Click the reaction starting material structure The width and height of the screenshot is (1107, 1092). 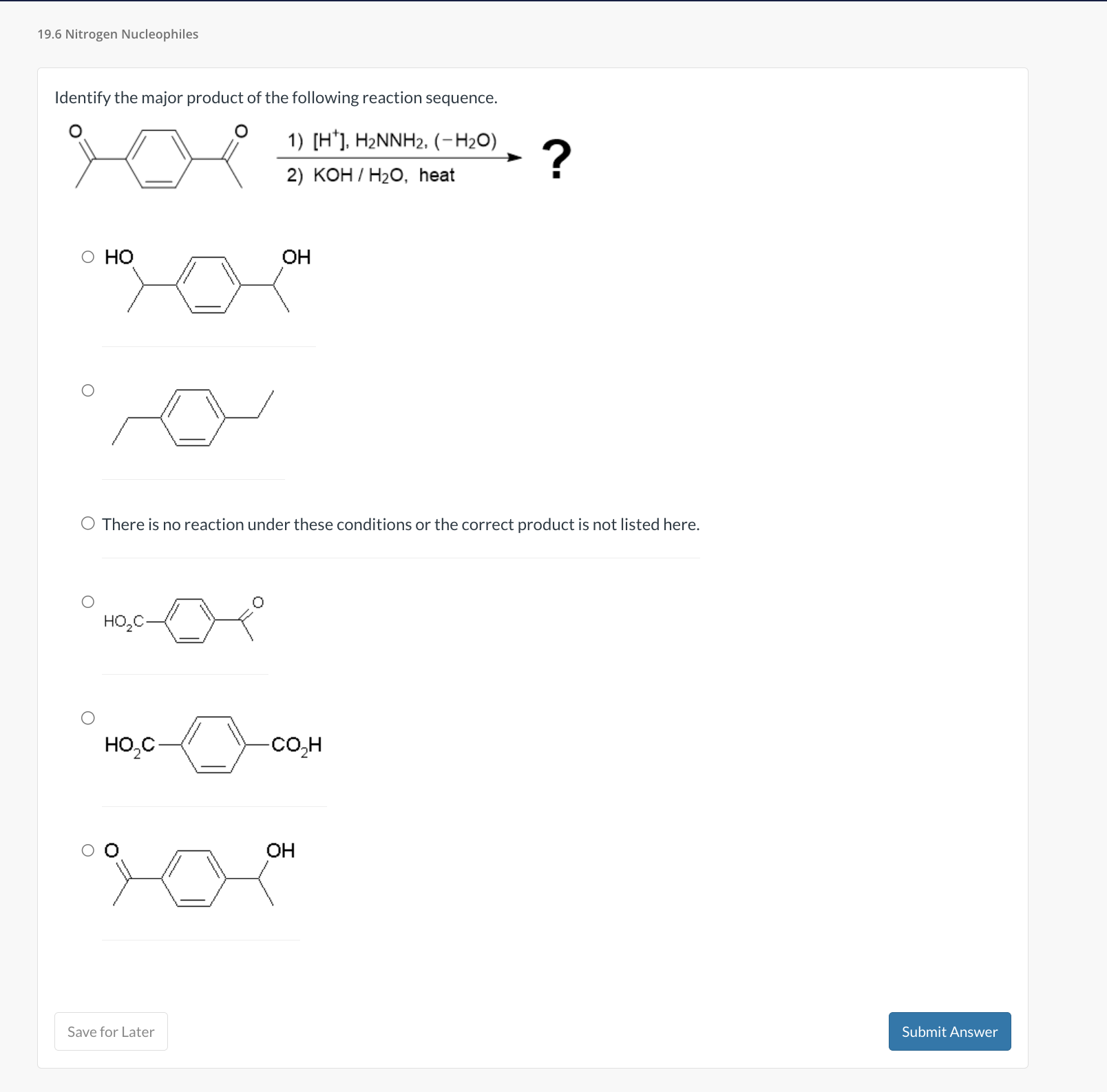158,158
